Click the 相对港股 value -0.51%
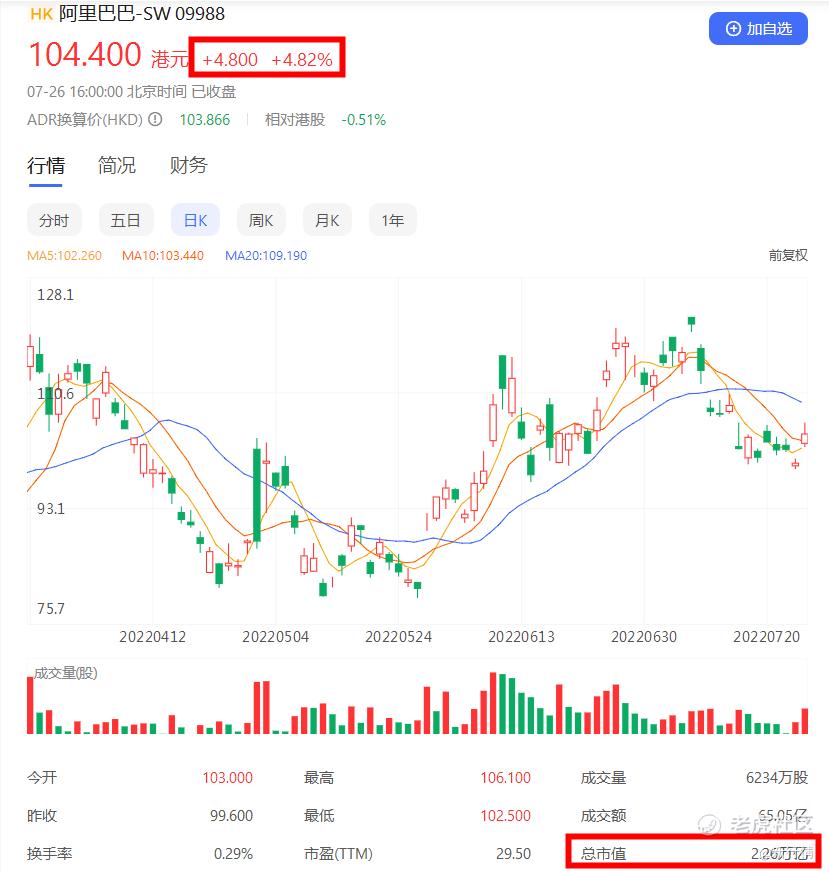 click(364, 120)
